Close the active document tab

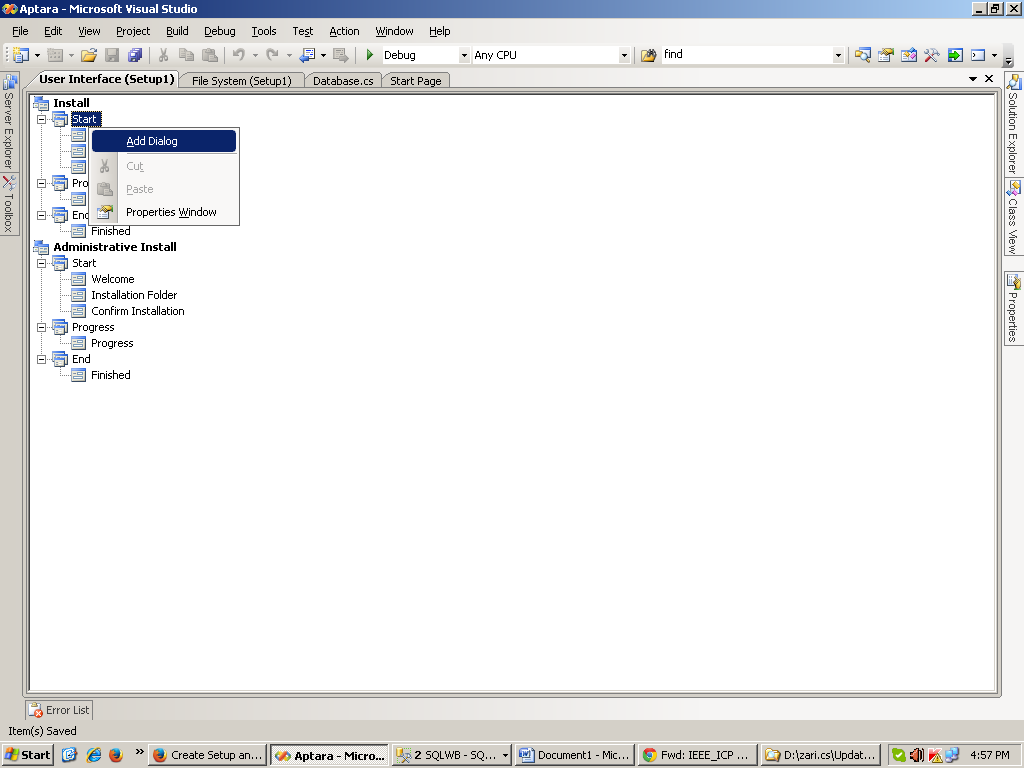click(989, 78)
